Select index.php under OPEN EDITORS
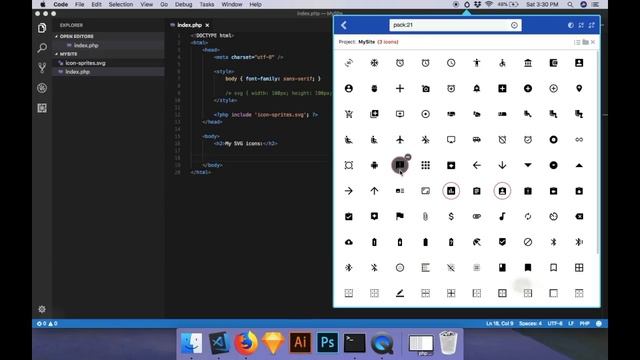The image size is (640, 360). tap(86, 45)
